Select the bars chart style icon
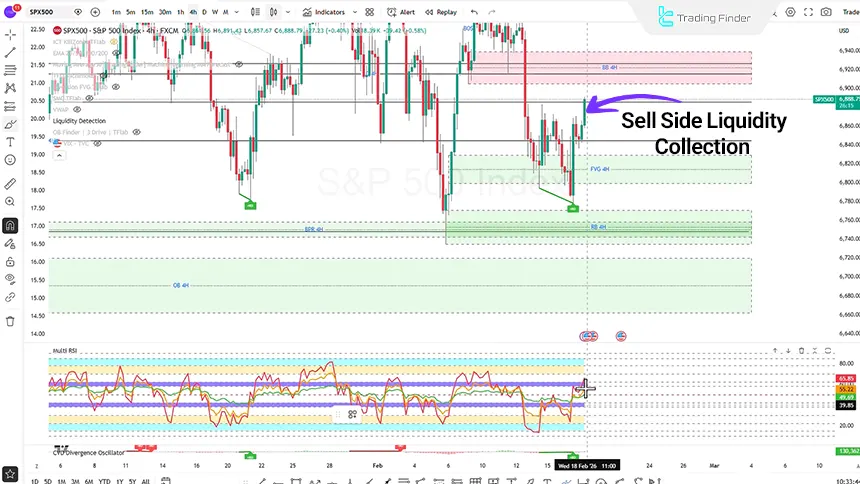This screenshot has height=484, width=860. pos(255,12)
